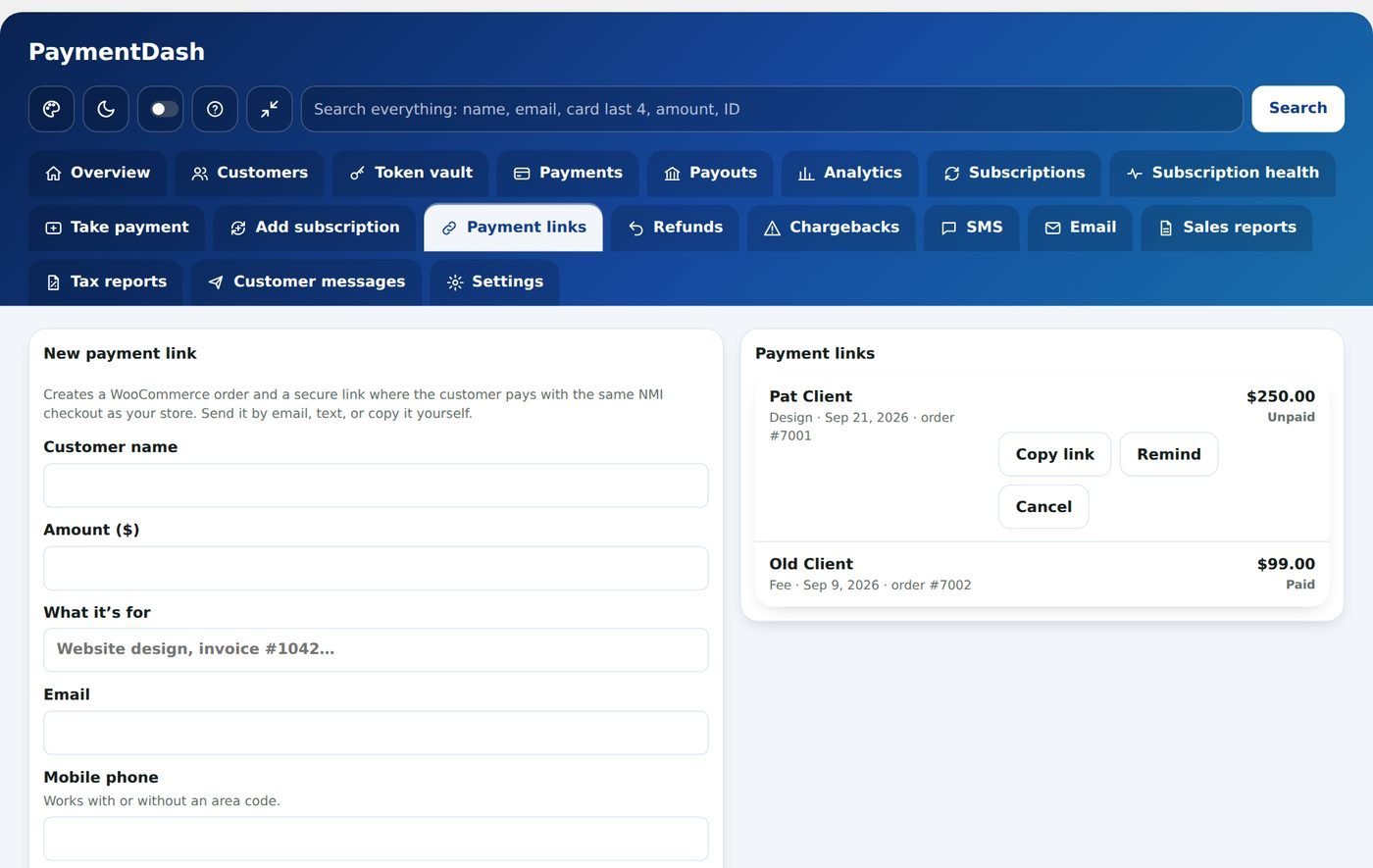Open the Customer messages tab
Viewport: 1373px width, 868px height.
click(x=306, y=282)
